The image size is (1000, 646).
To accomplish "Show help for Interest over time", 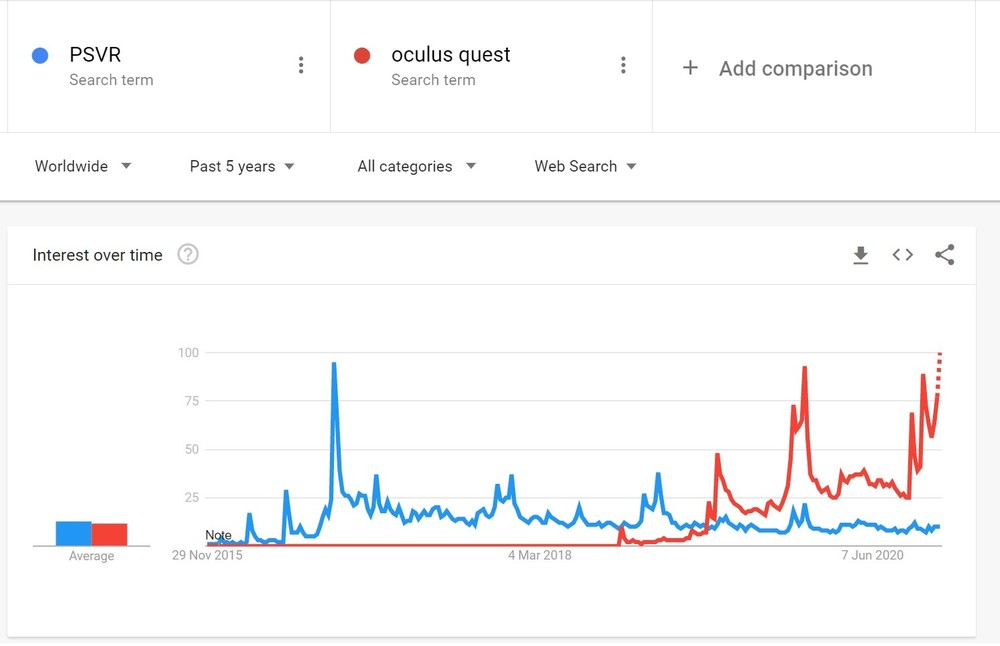I will pyautogui.click(x=188, y=255).
